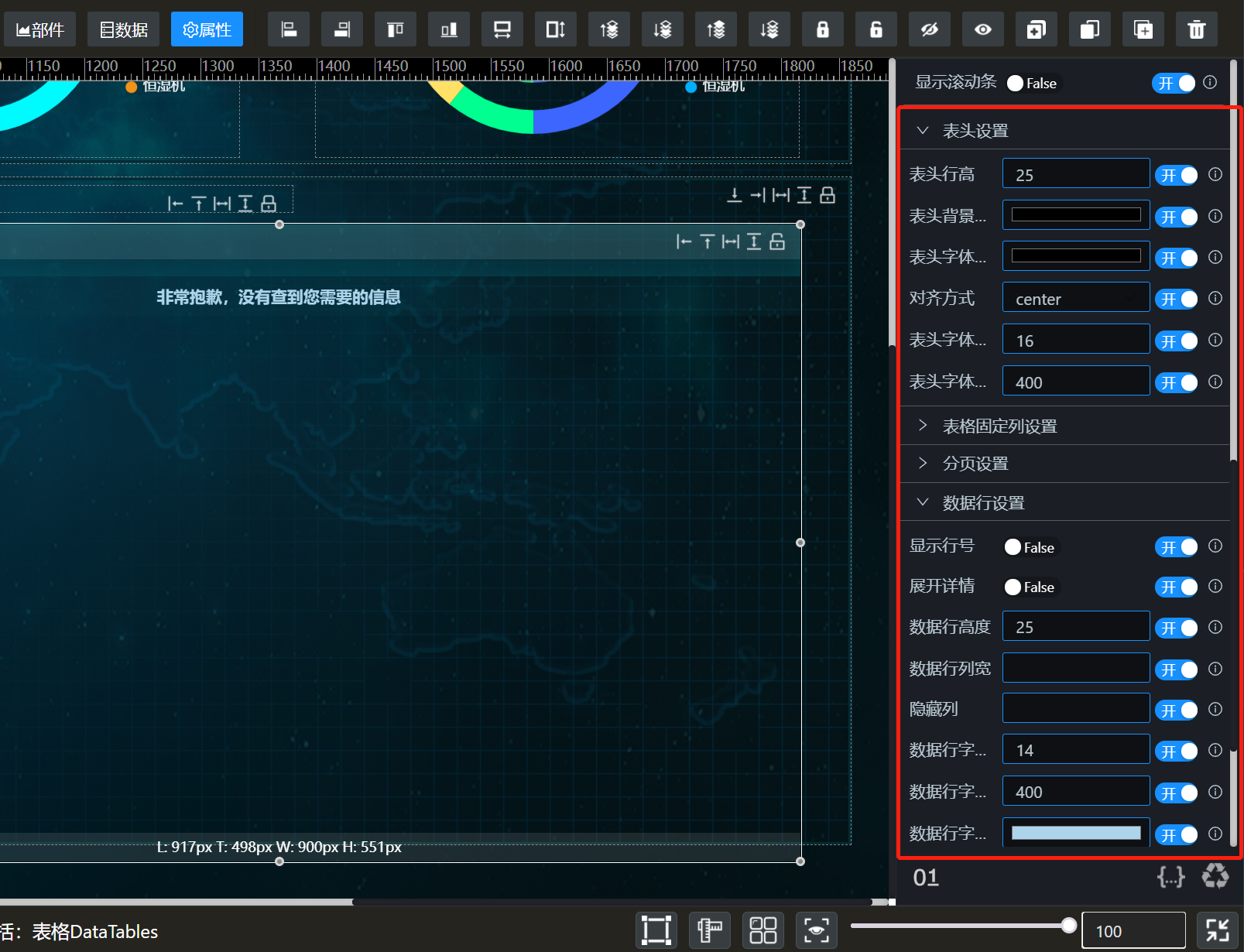This screenshot has width=1244, height=952.
Task: Click the recycle icon beside code braces
Action: [x=1215, y=876]
